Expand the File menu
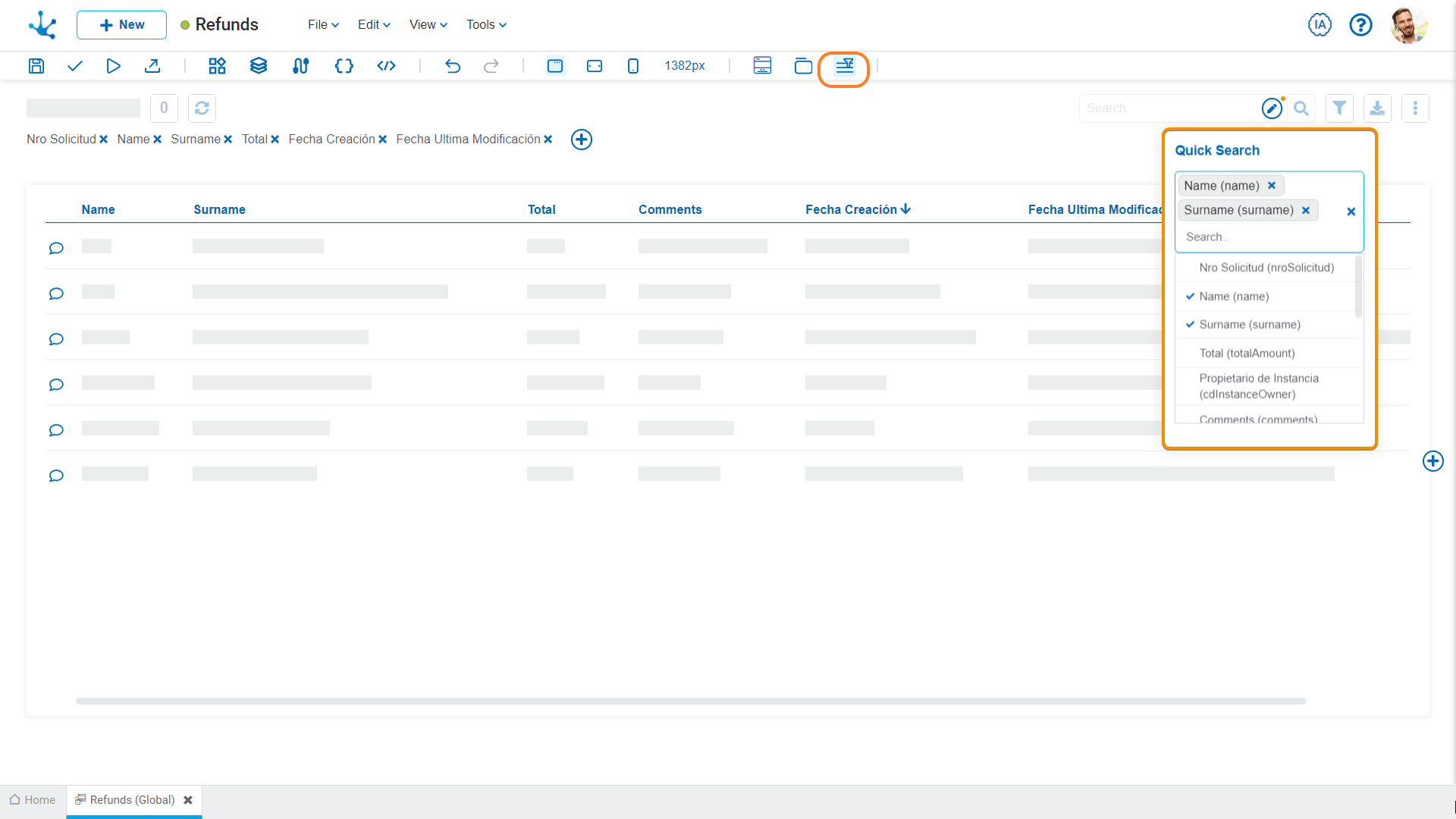Viewport: 1456px width, 819px height. tap(319, 24)
